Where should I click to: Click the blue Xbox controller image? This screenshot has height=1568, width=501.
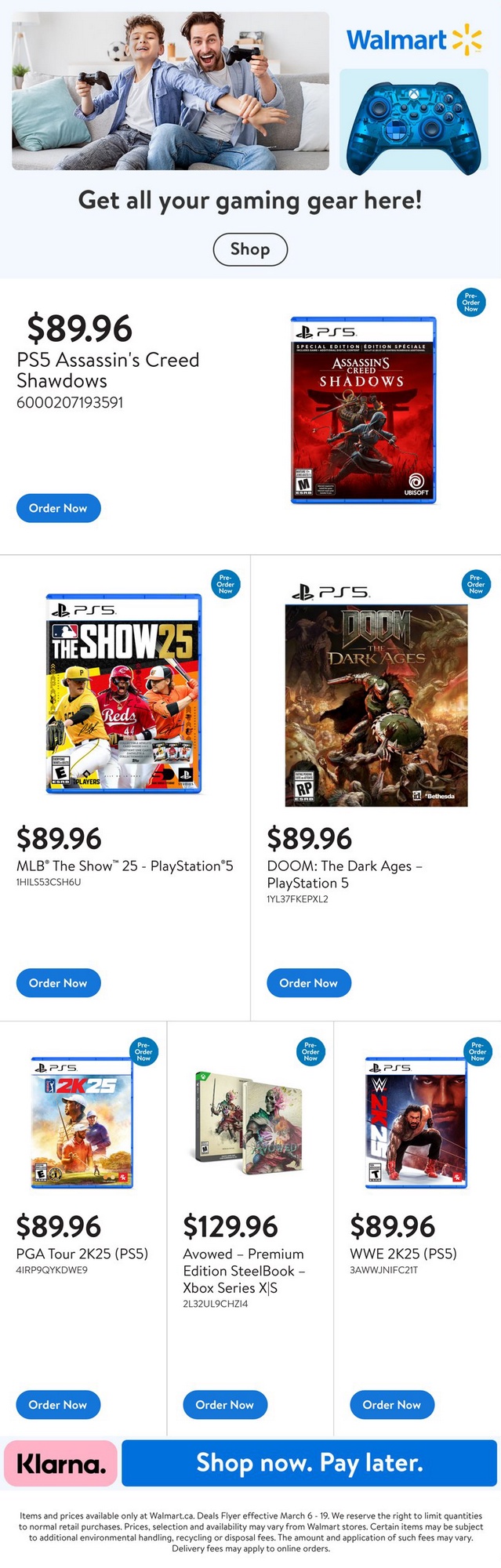(x=413, y=120)
